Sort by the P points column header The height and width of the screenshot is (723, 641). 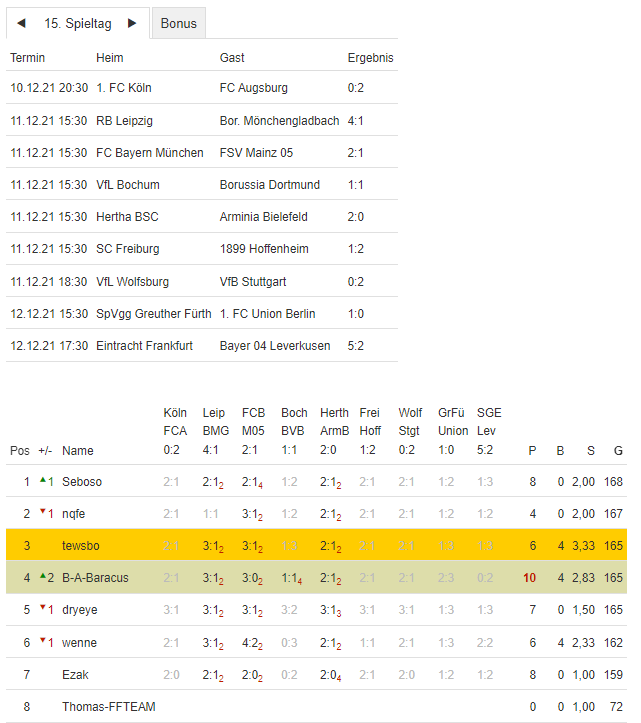tap(532, 451)
